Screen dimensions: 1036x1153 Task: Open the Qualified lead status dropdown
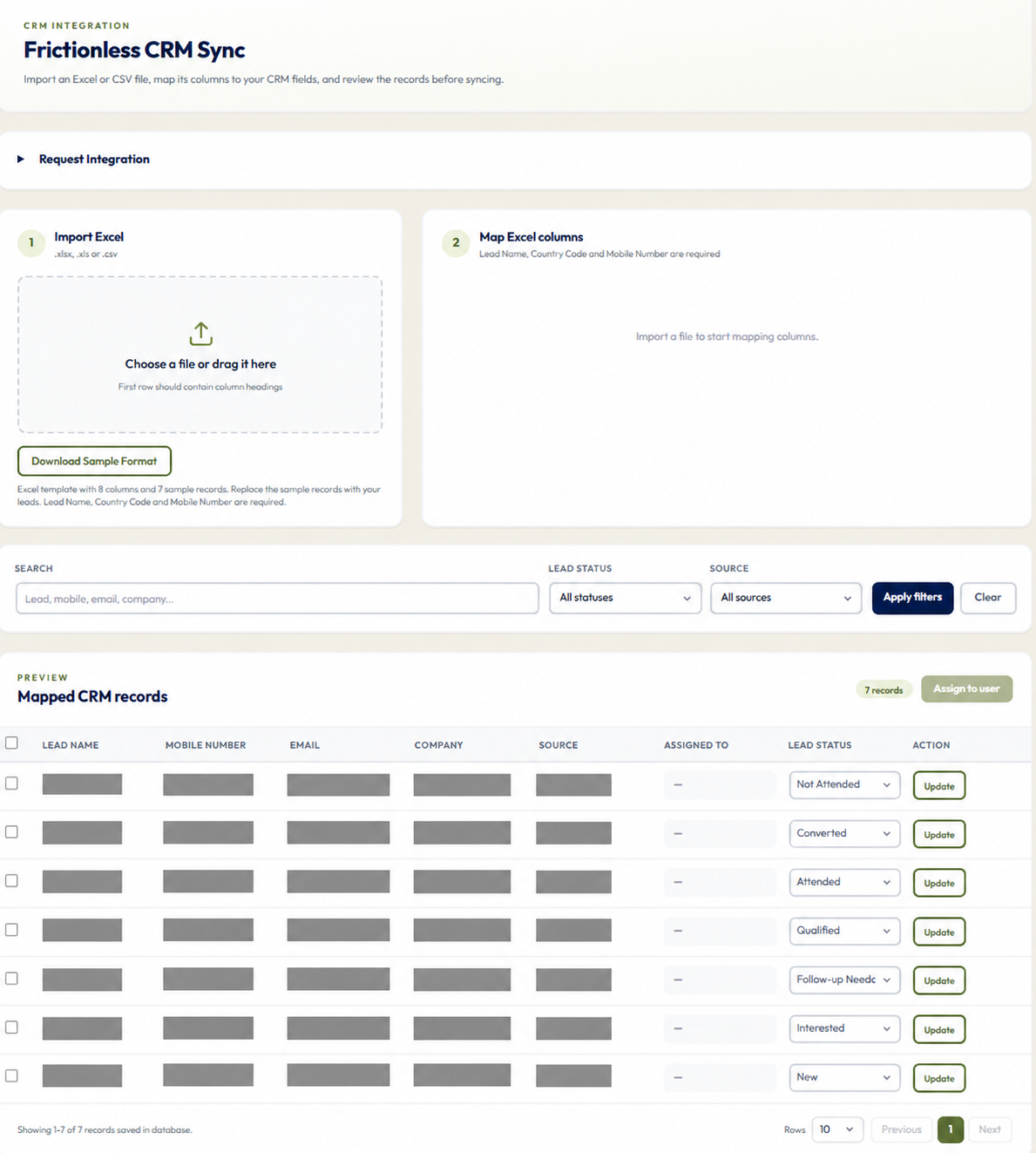pos(843,931)
